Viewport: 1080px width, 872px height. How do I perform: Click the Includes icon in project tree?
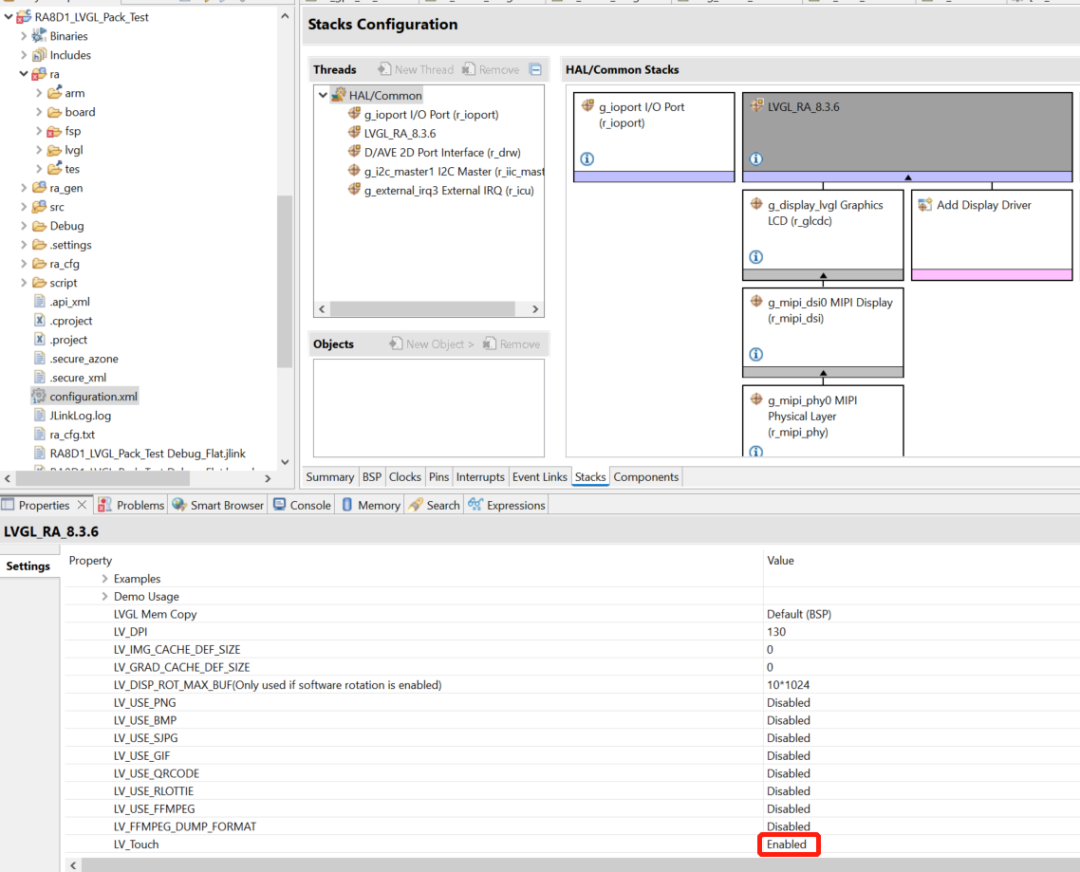pyautogui.click(x=39, y=55)
